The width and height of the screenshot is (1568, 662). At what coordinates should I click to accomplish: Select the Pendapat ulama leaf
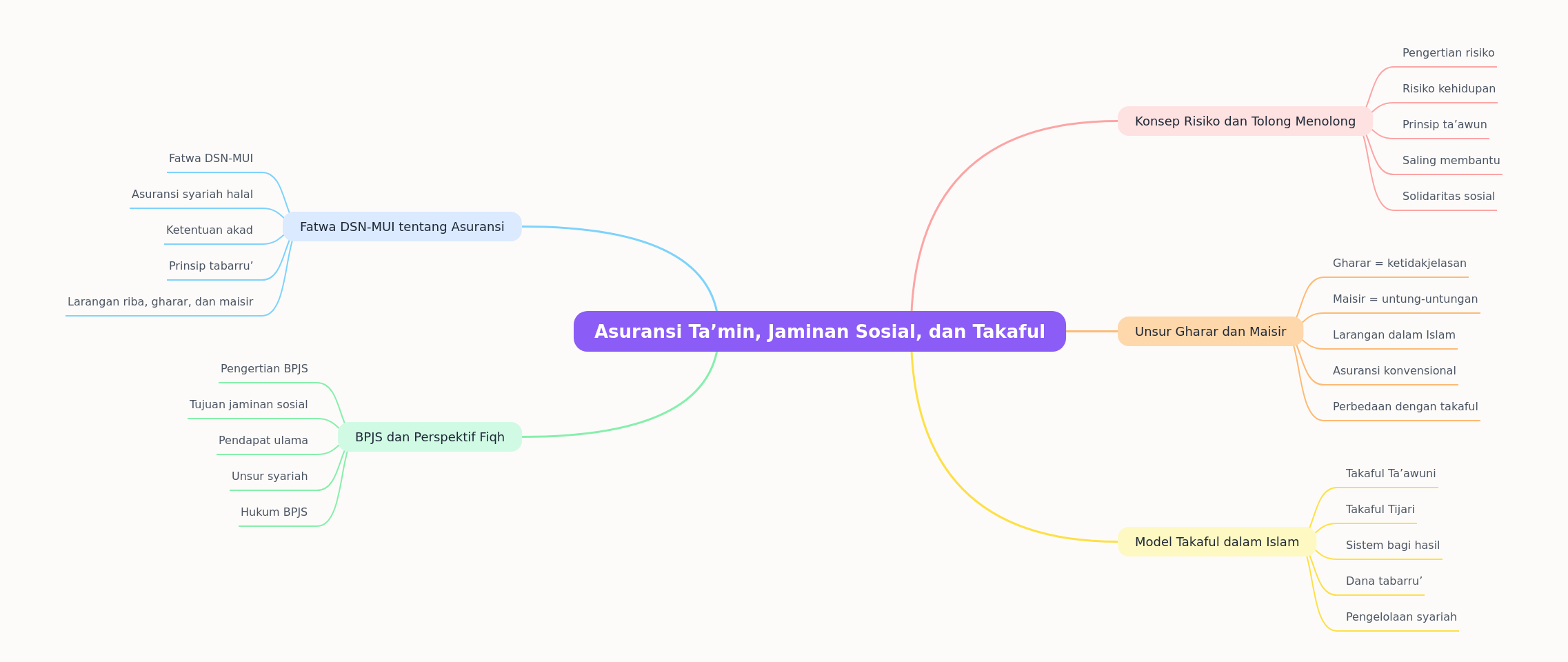pyautogui.click(x=263, y=441)
